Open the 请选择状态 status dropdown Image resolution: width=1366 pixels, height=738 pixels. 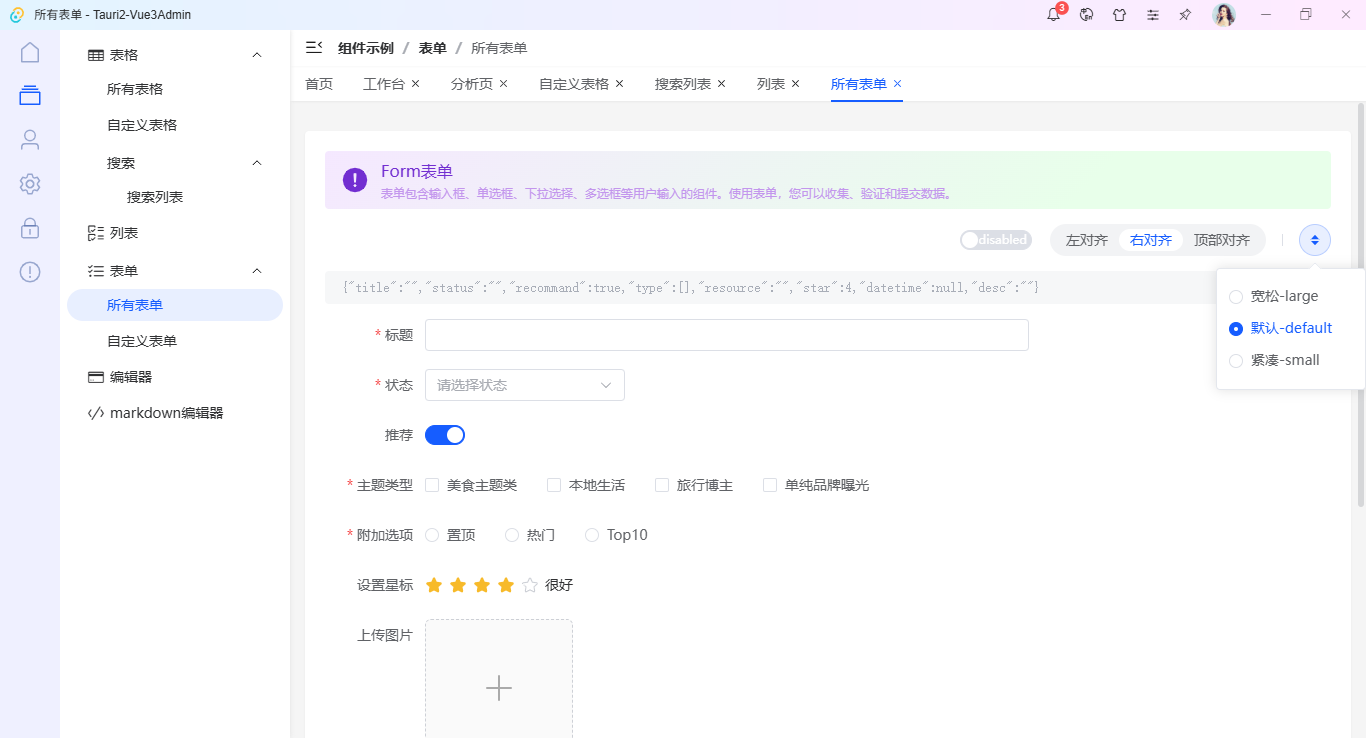point(524,384)
